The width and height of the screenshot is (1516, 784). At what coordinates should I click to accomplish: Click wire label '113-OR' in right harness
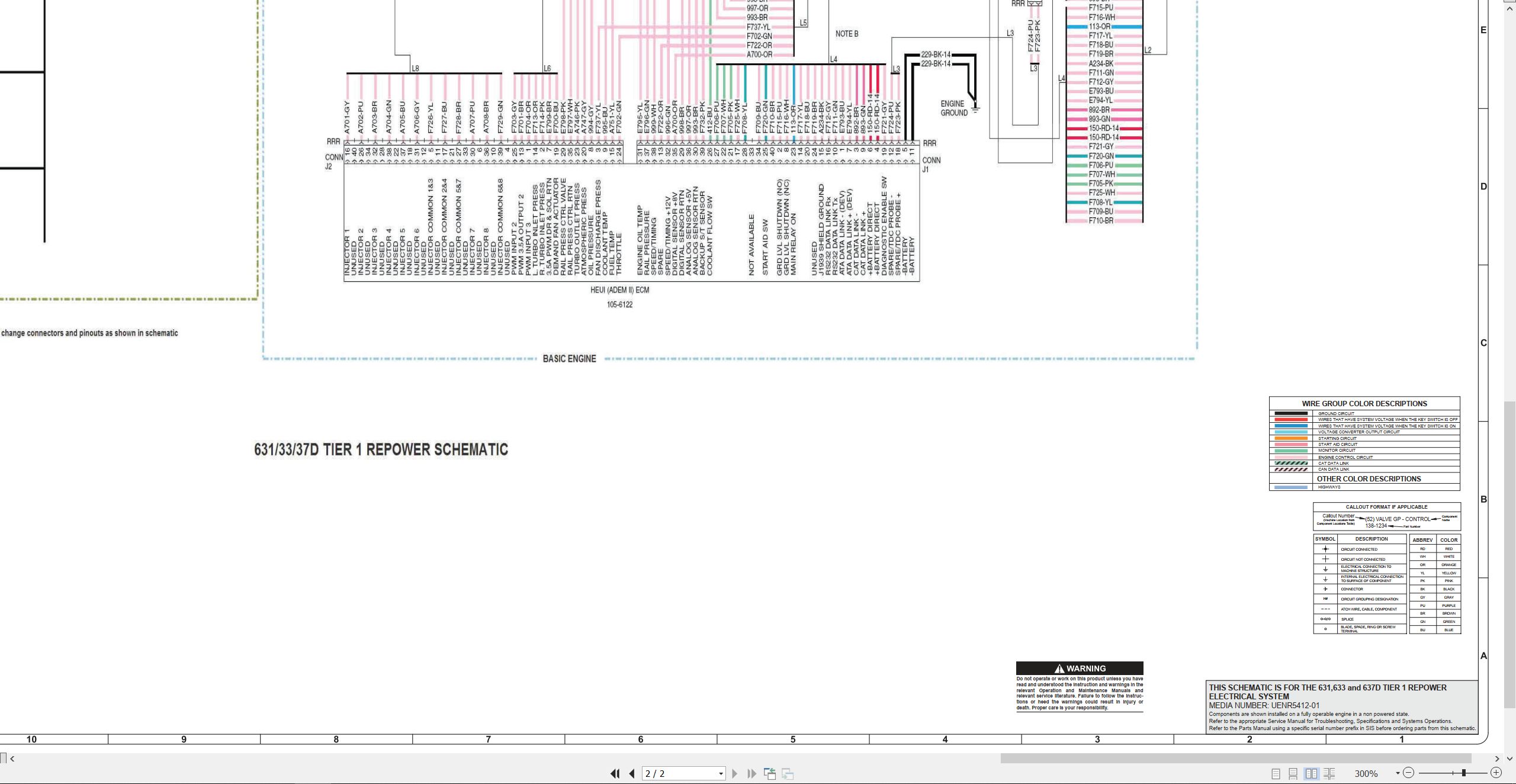pos(1099,27)
